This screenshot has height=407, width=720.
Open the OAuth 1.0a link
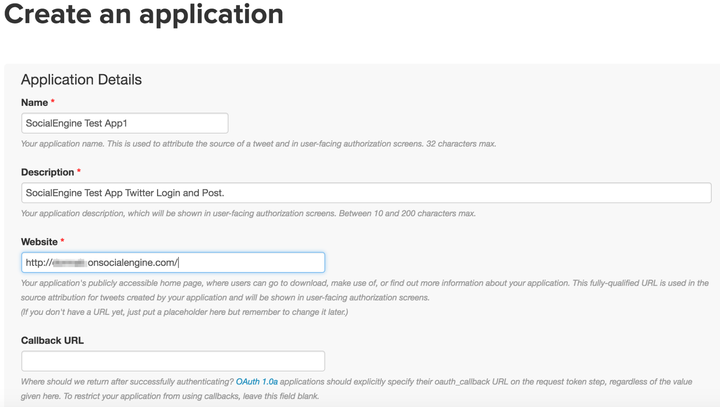click(x=257, y=382)
